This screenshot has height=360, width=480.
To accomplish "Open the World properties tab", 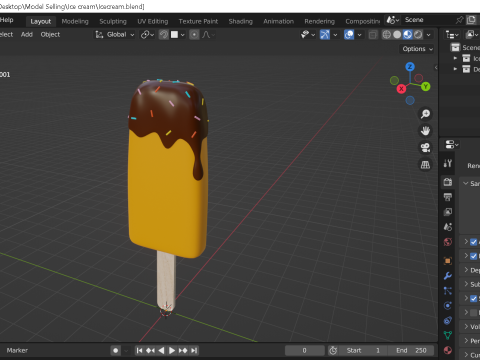I will click(448, 242).
